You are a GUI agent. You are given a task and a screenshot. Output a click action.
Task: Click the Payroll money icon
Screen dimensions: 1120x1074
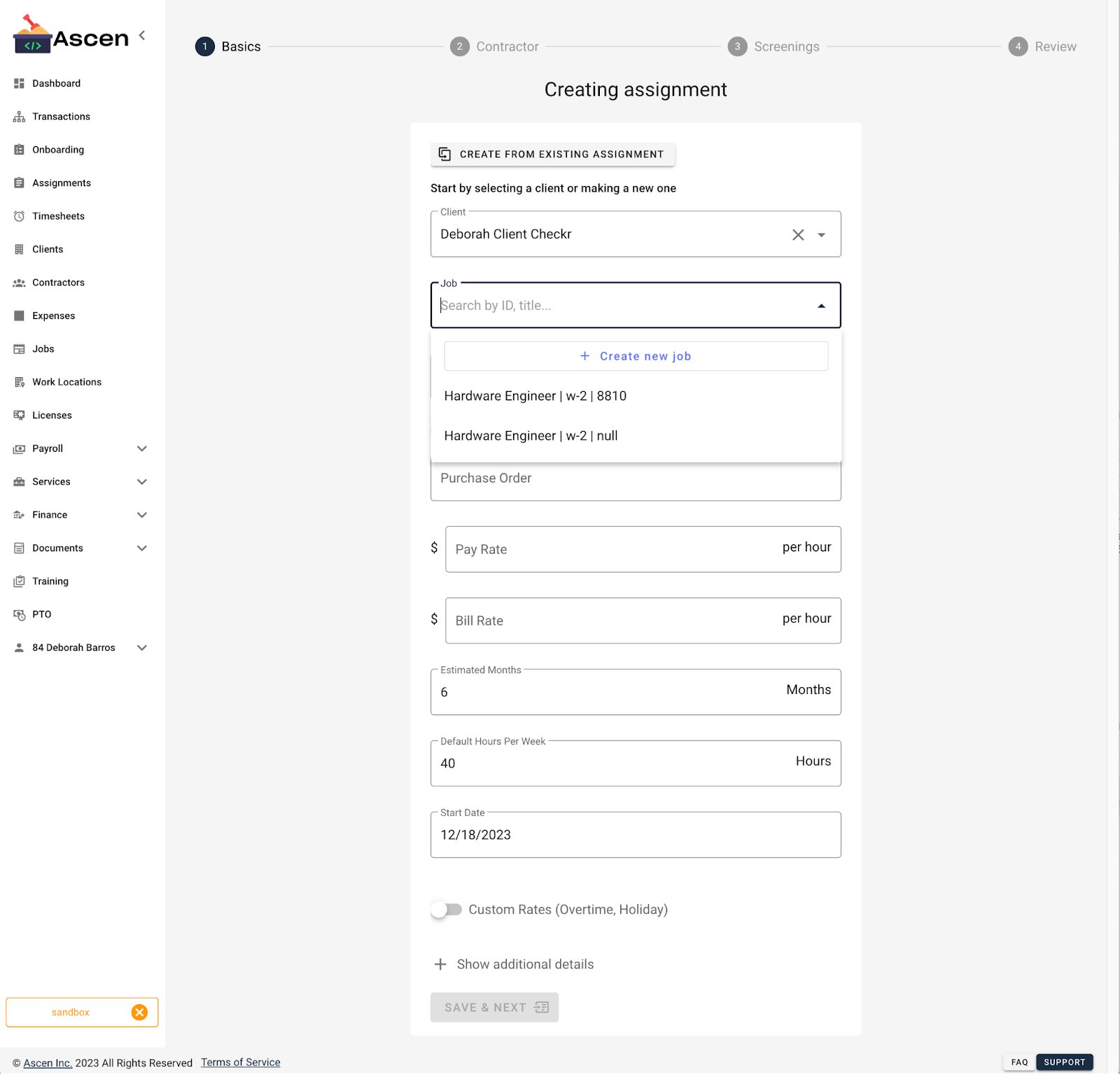(x=19, y=448)
